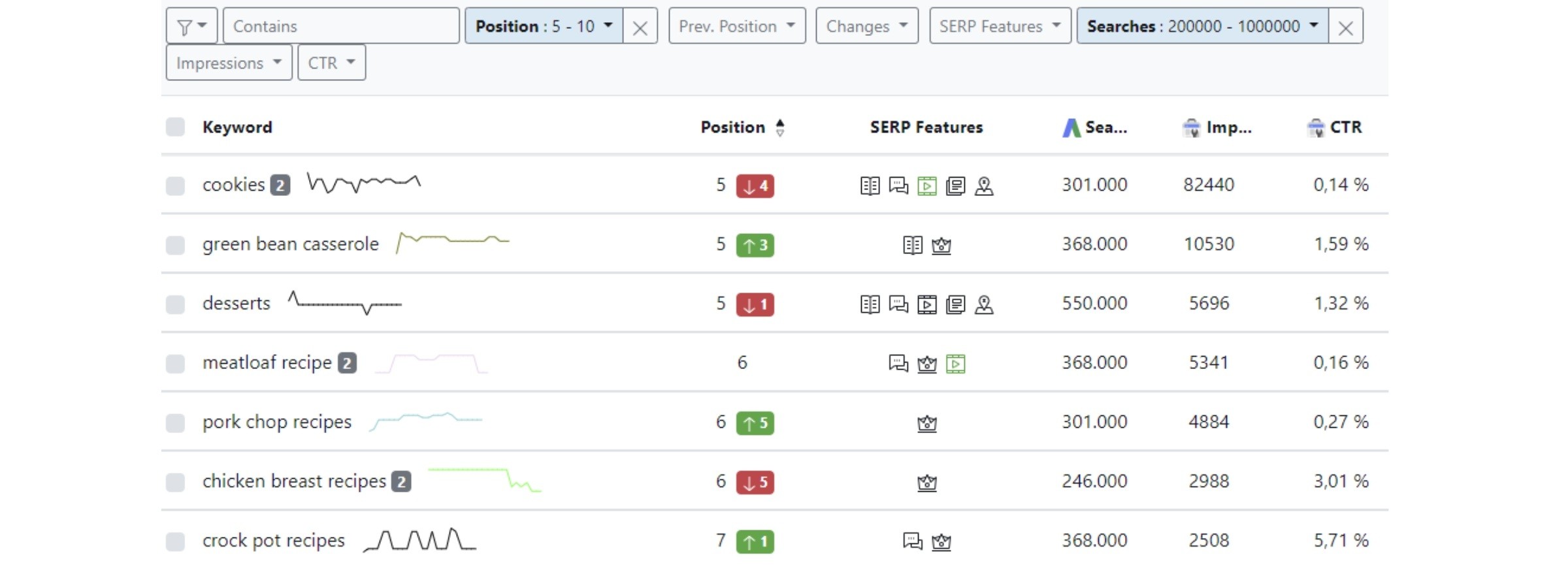The image size is (1568, 578).
Task: Click the chat bubbles icon for crock pot recipes
Action: (913, 541)
